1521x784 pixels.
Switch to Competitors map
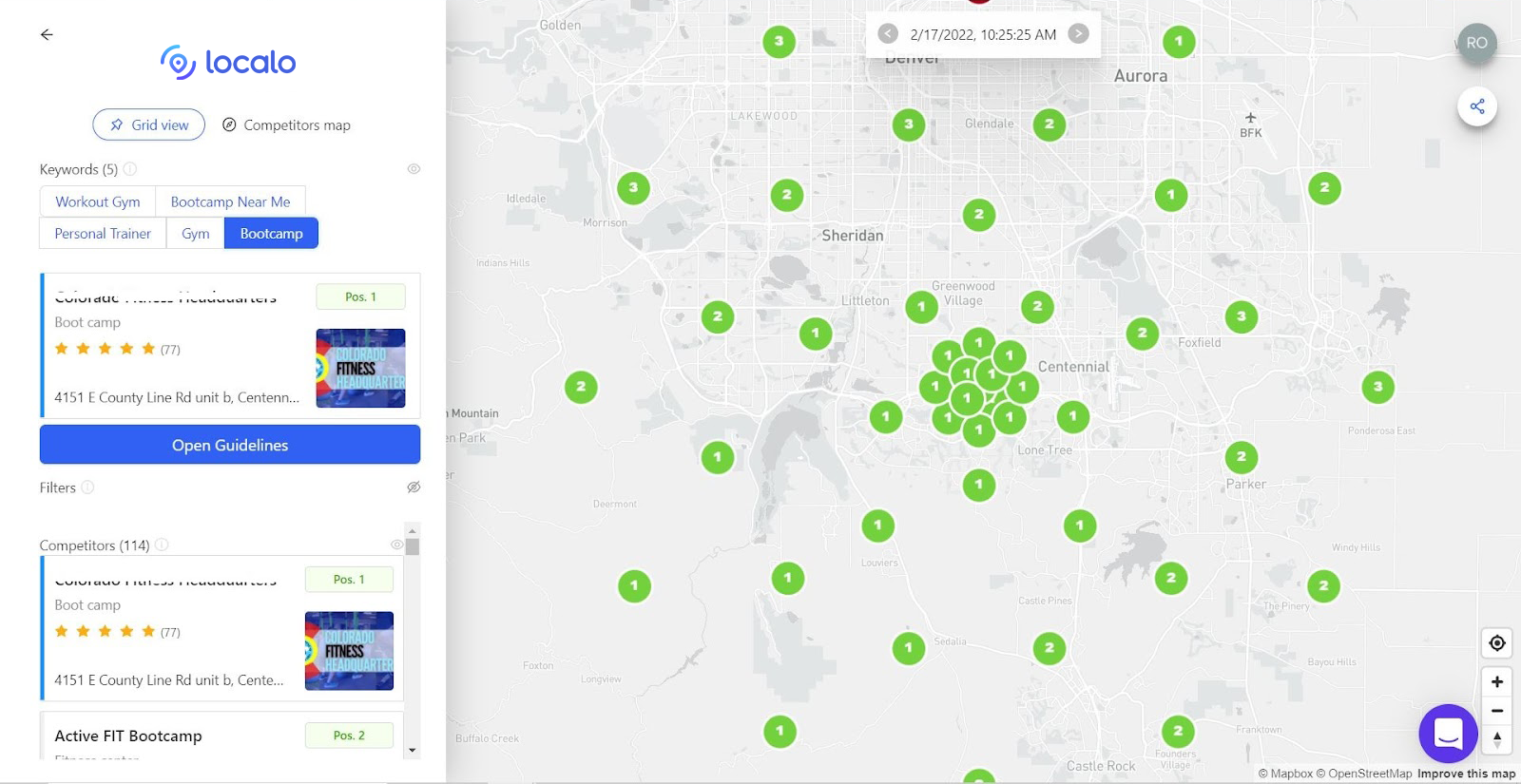point(286,125)
